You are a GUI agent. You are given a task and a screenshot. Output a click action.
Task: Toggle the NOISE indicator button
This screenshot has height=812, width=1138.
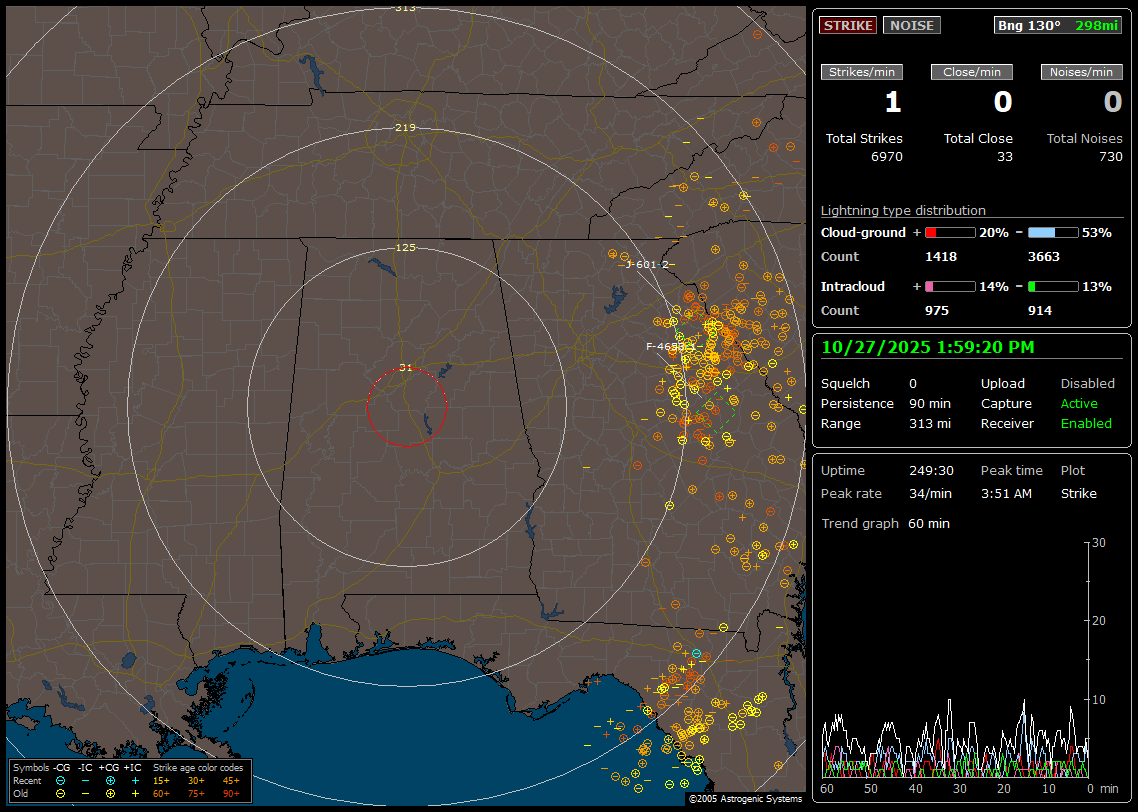point(911,25)
